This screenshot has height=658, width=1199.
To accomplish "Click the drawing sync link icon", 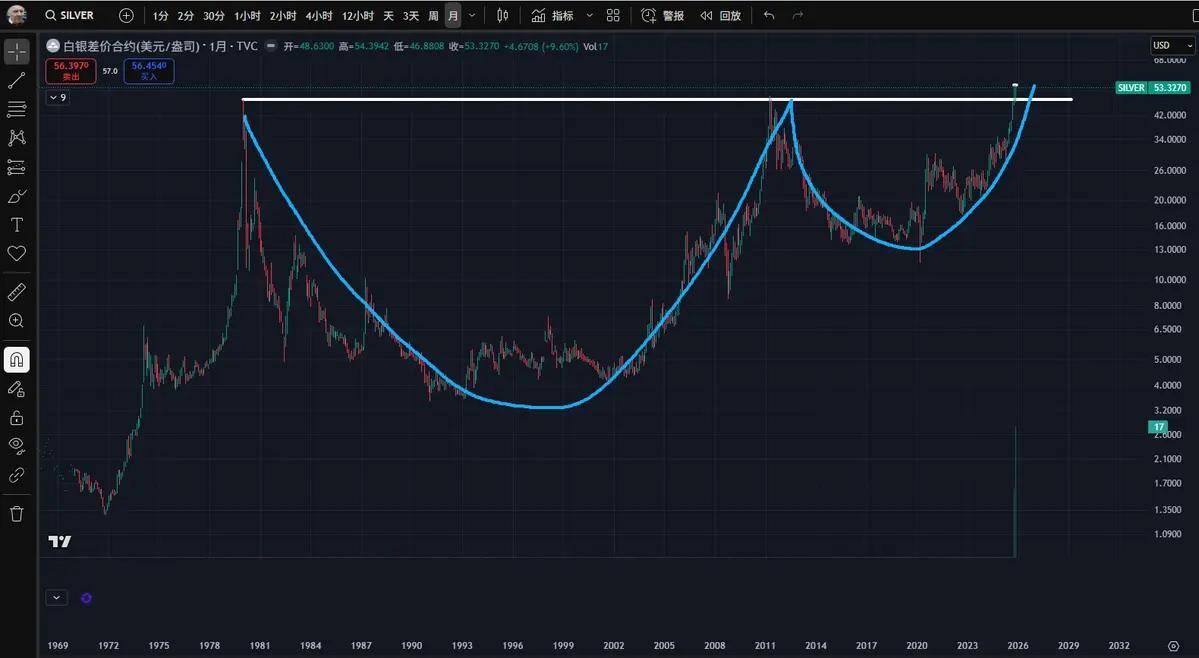I will (x=17, y=475).
